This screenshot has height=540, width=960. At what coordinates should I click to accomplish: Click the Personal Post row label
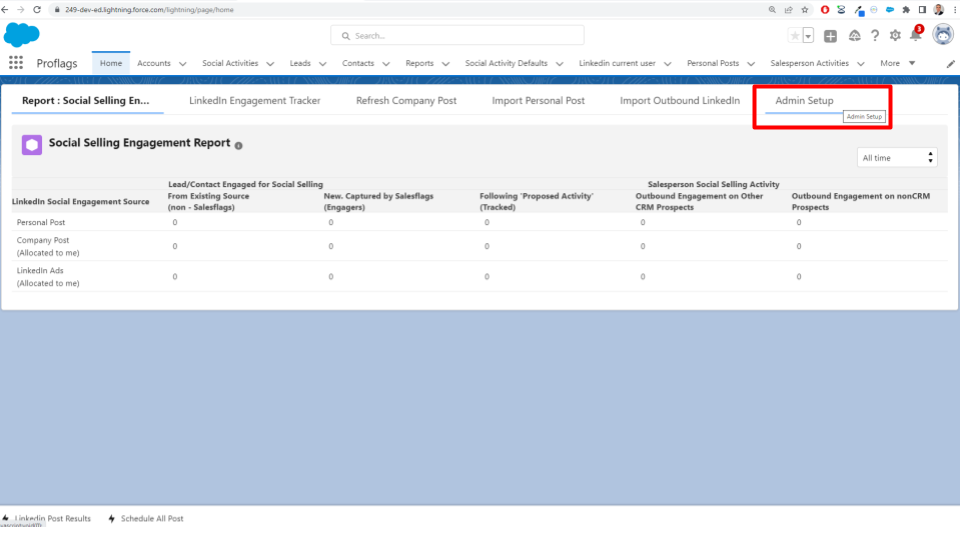(41, 222)
